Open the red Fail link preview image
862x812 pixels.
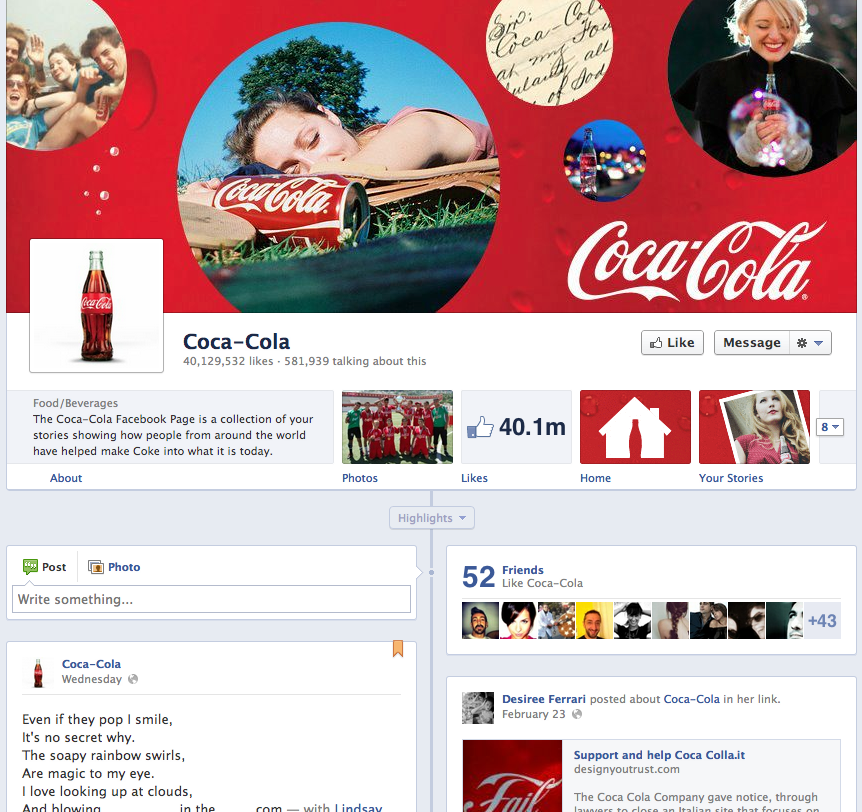pos(512,776)
